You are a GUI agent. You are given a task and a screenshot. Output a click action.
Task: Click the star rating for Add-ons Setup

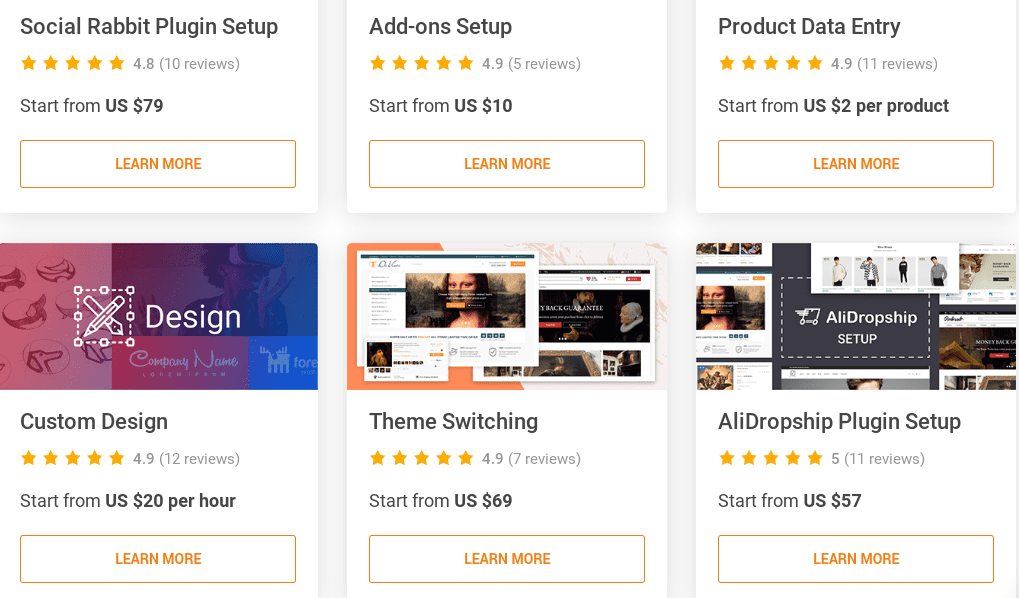pos(422,63)
